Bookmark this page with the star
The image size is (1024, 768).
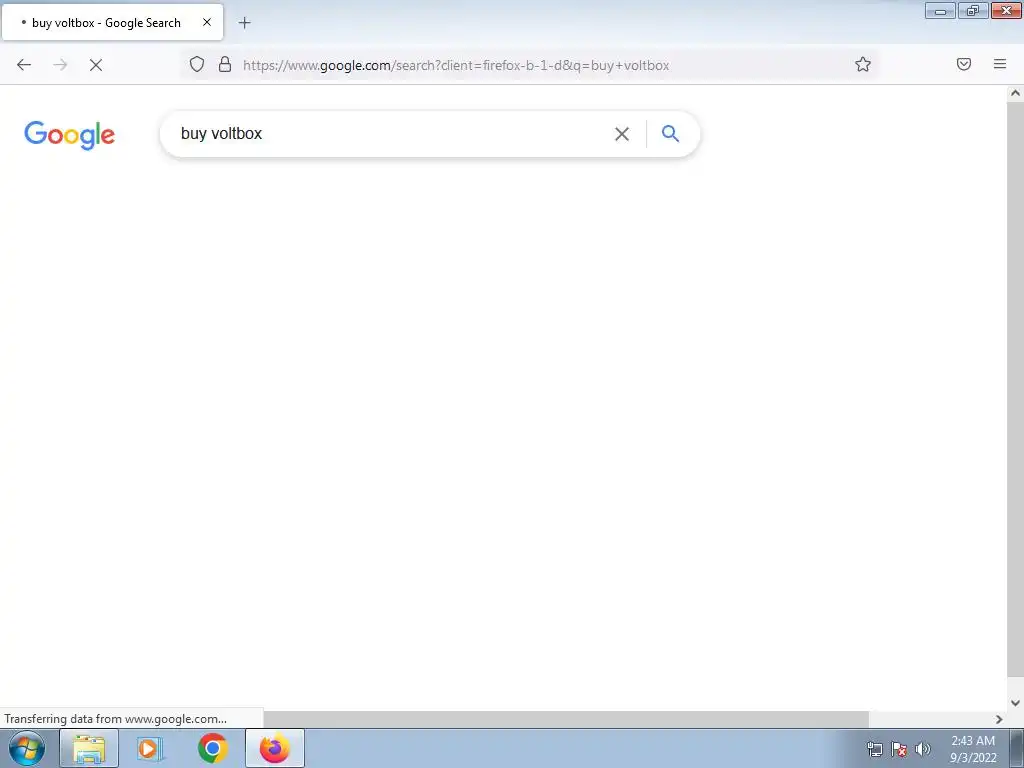coord(863,64)
